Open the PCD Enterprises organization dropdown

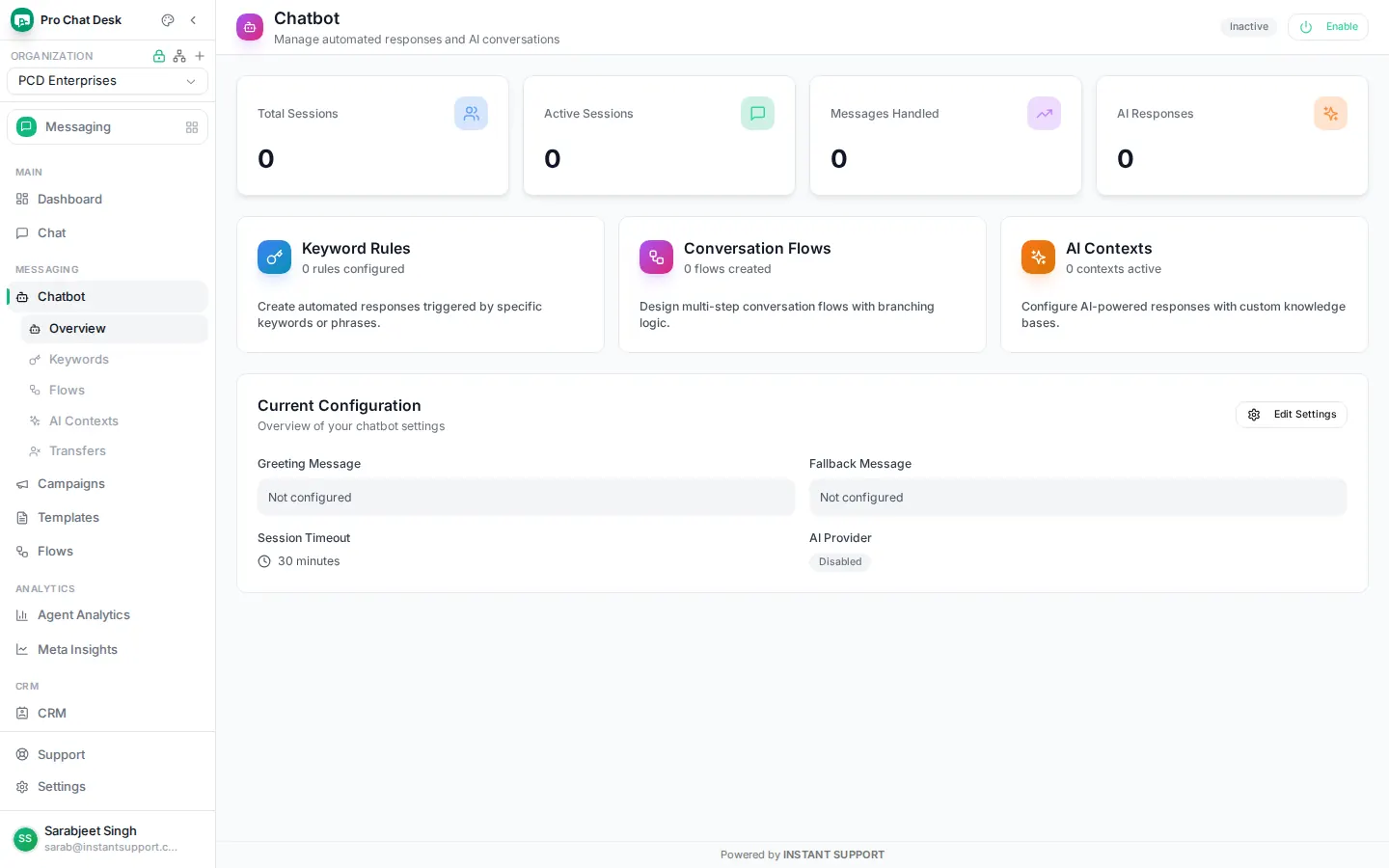[107, 81]
